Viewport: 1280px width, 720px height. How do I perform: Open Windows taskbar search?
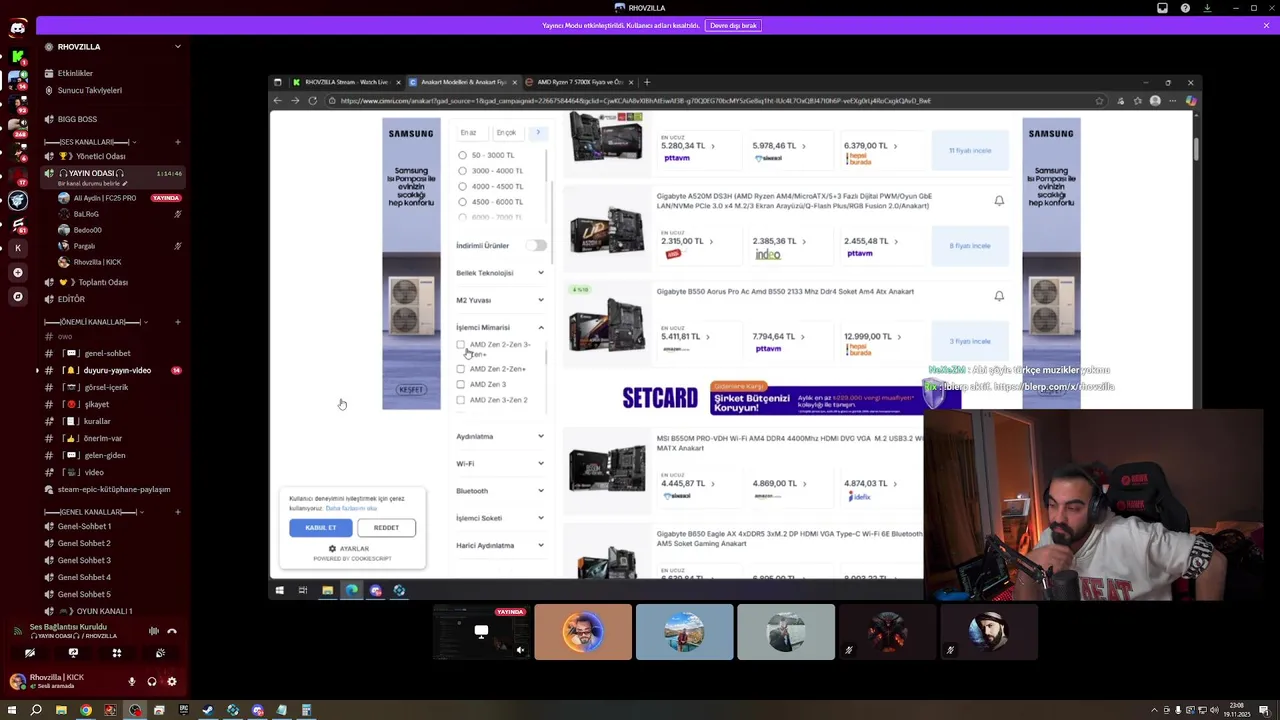pos(36,711)
